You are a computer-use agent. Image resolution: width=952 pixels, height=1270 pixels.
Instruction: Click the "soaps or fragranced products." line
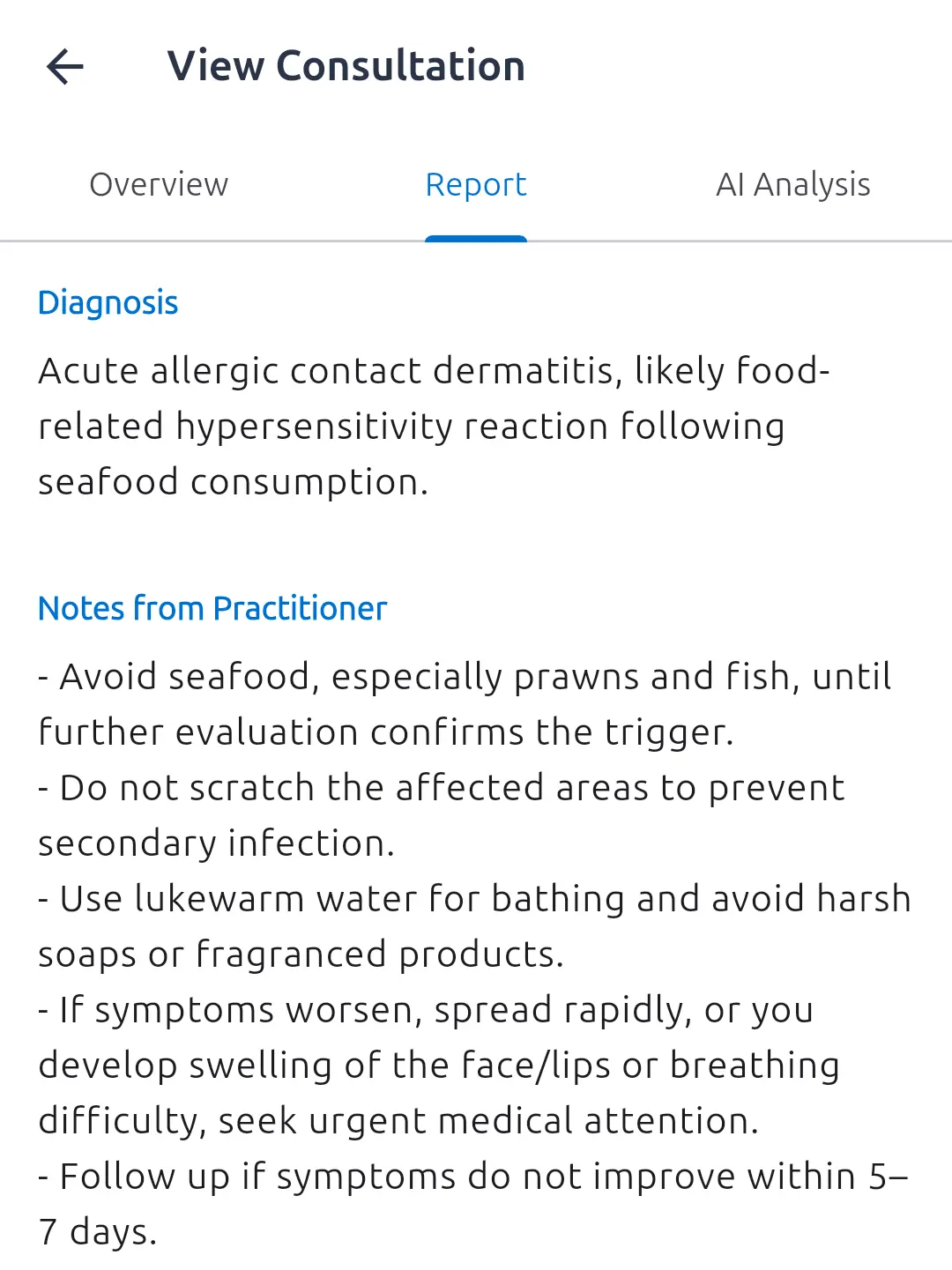tap(301, 954)
